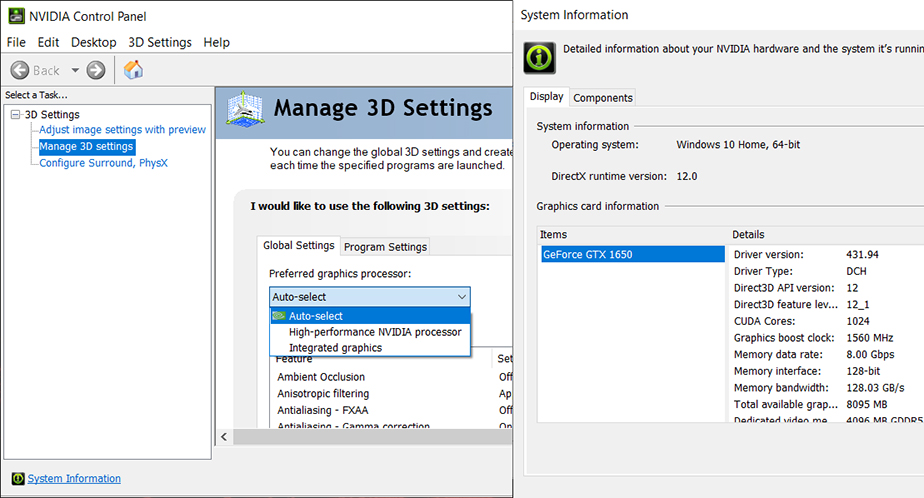Viewport: 924px width, 498px height.
Task: Click the Home icon in toolbar
Action: coord(133,70)
